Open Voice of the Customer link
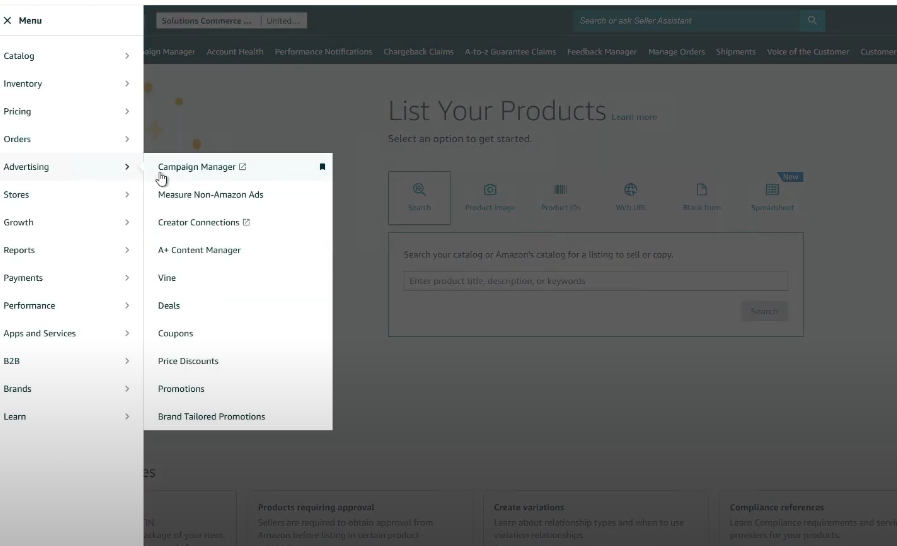The height and width of the screenshot is (546, 897). (808, 52)
